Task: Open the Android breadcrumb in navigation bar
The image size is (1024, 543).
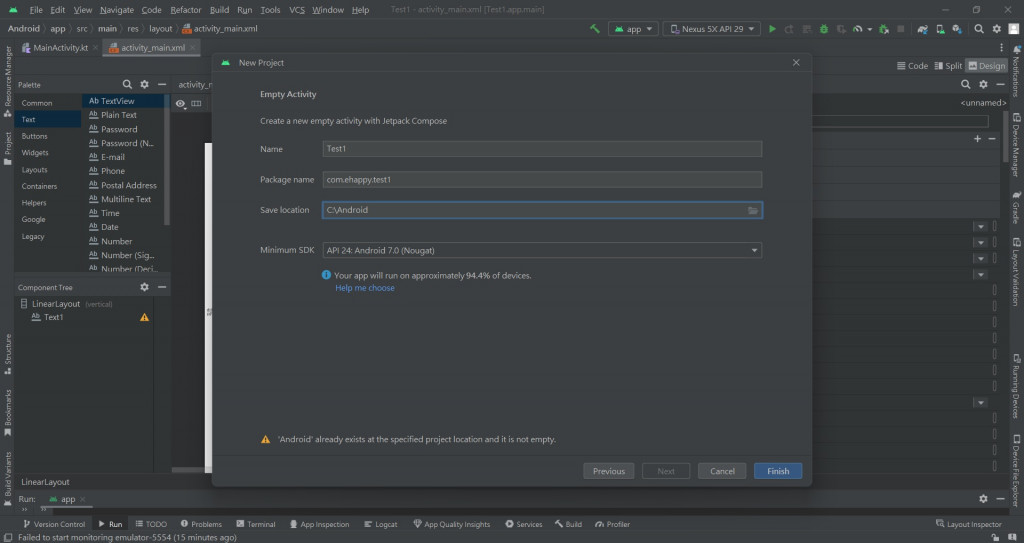Action: (24, 29)
